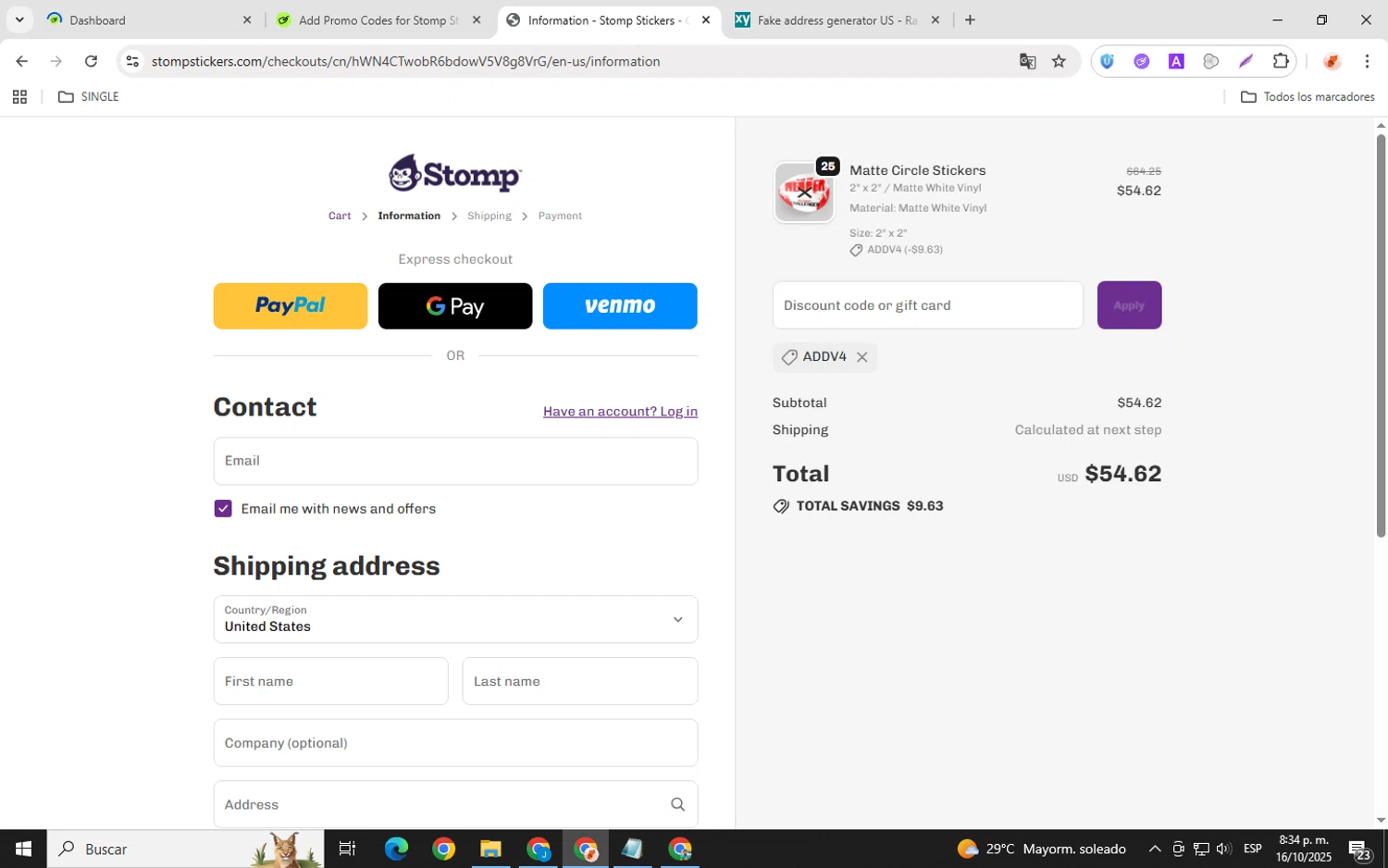
Task: Click the Stomp logo at page top
Action: pos(454,173)
